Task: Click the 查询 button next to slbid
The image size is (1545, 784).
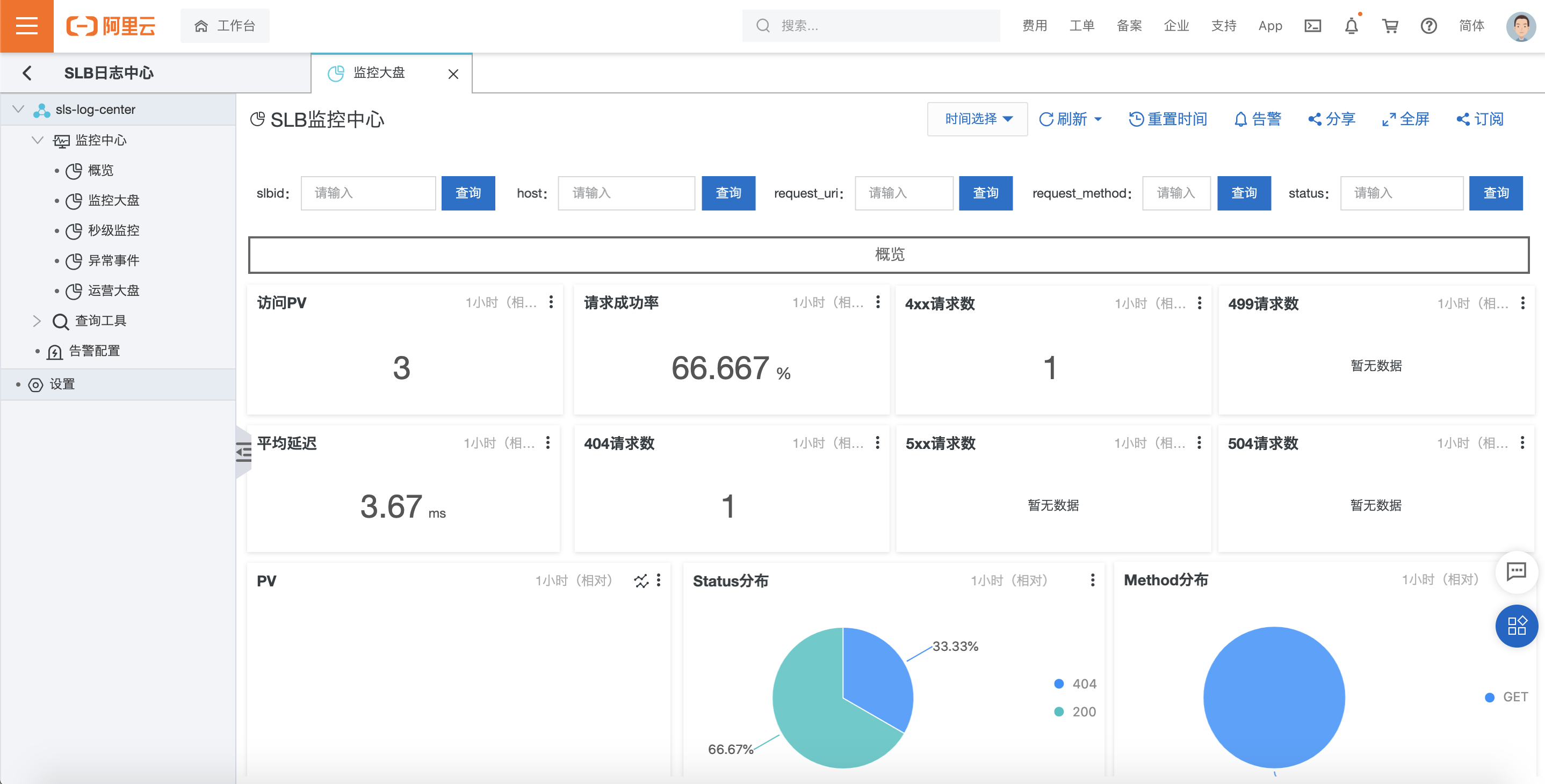Action: click(x=468, y=193)
